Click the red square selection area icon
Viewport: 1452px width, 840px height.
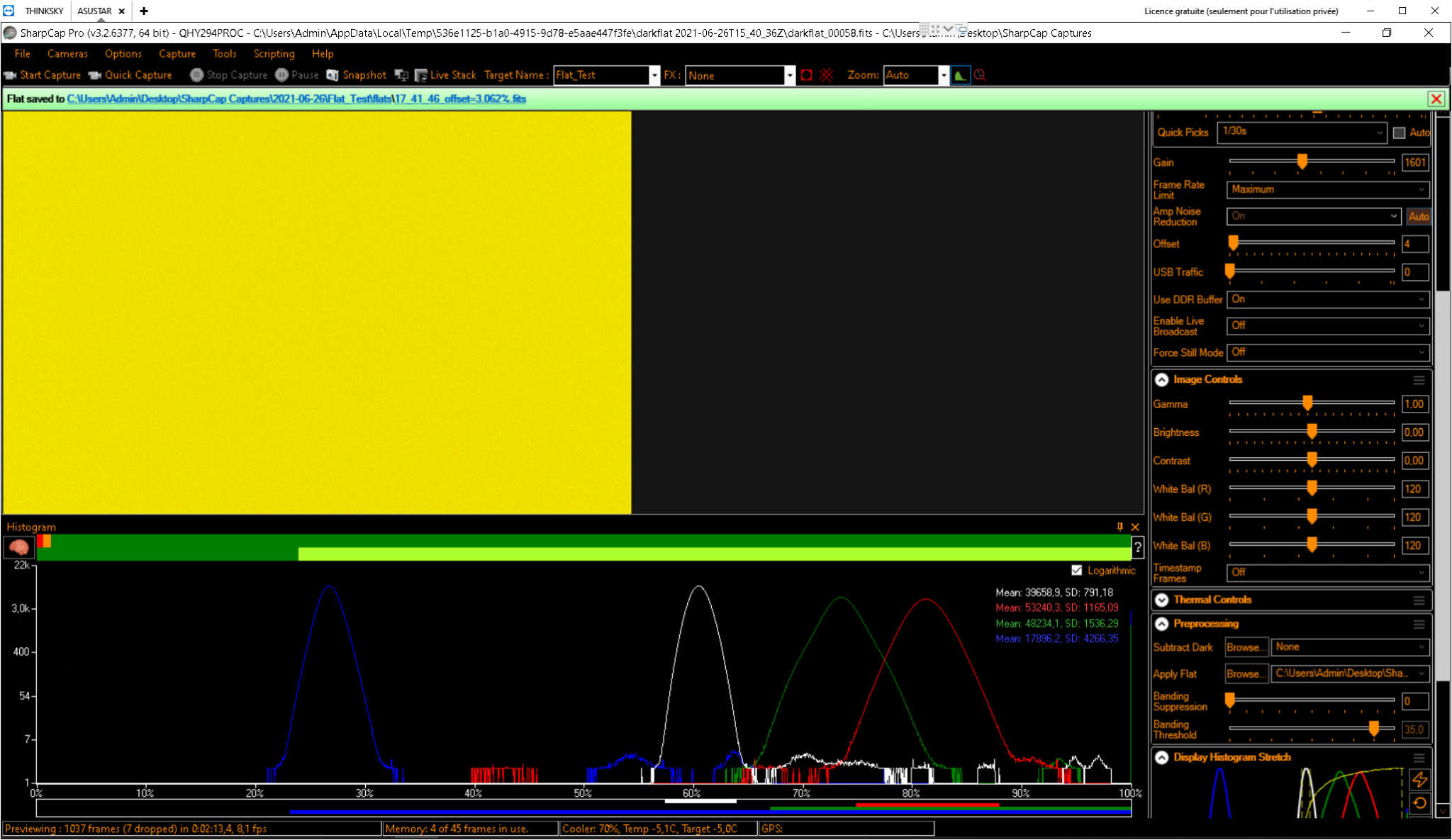click(806, 75)
